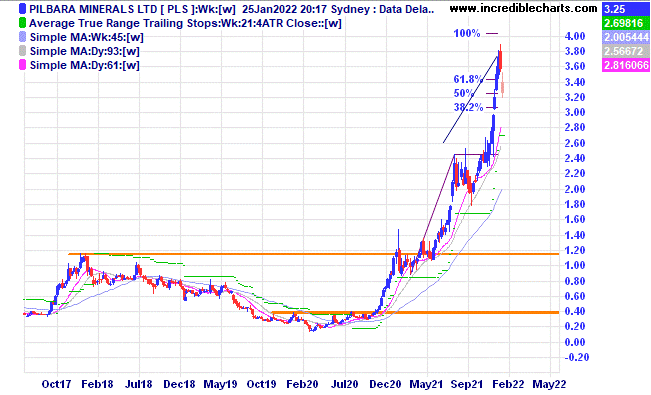Click the Dec20 date axis label

385,384
